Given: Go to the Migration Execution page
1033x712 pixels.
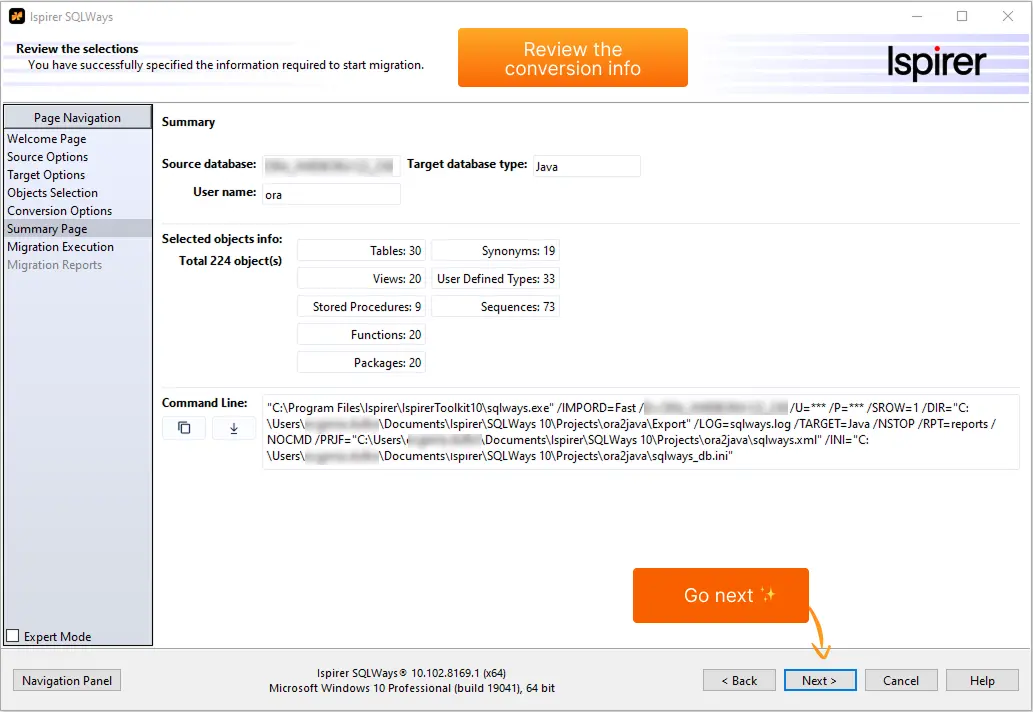Looking at the screenshot, I should click(x=61, y=247).
